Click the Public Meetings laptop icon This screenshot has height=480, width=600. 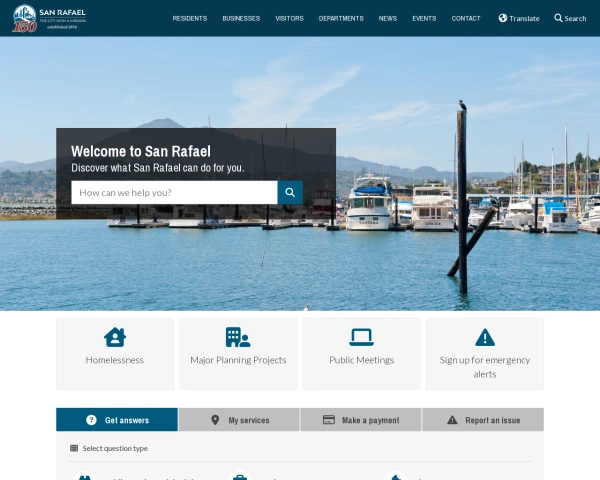(x=362, y=337)
